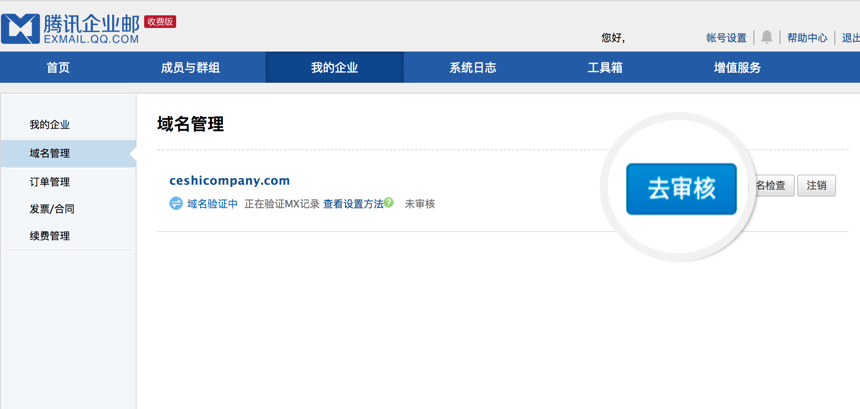
Task: Switch to 成员与群组 tab
Action: [190, 68]
